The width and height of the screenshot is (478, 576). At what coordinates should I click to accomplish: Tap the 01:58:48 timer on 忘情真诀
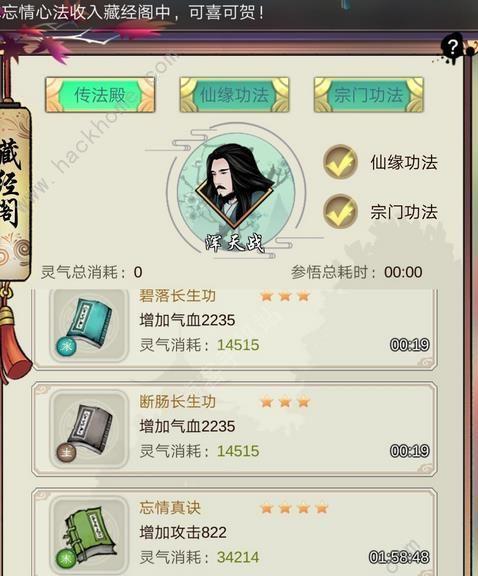tap(399, 557)
